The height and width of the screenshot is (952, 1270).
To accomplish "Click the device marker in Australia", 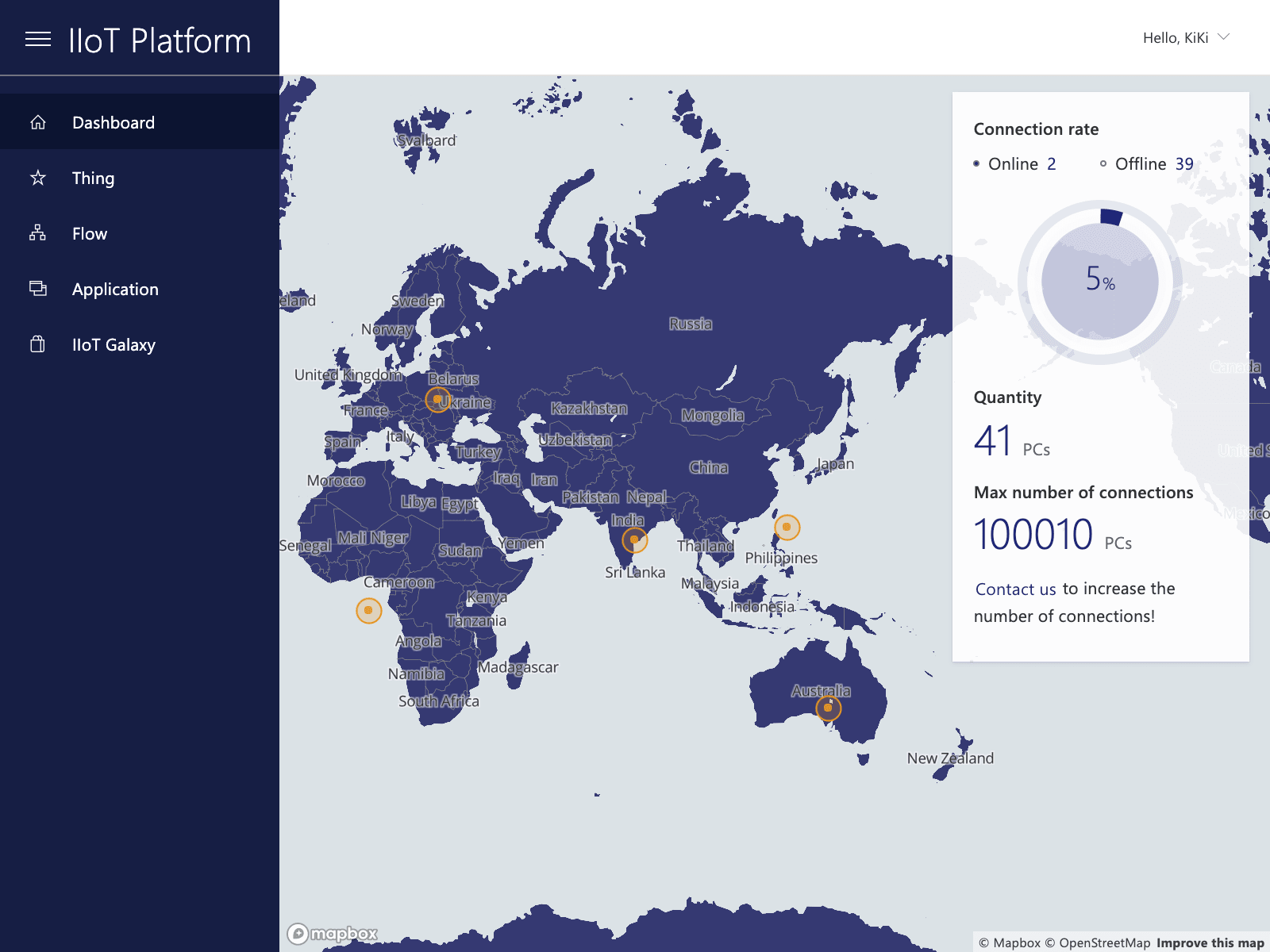I will click(828, 708).
